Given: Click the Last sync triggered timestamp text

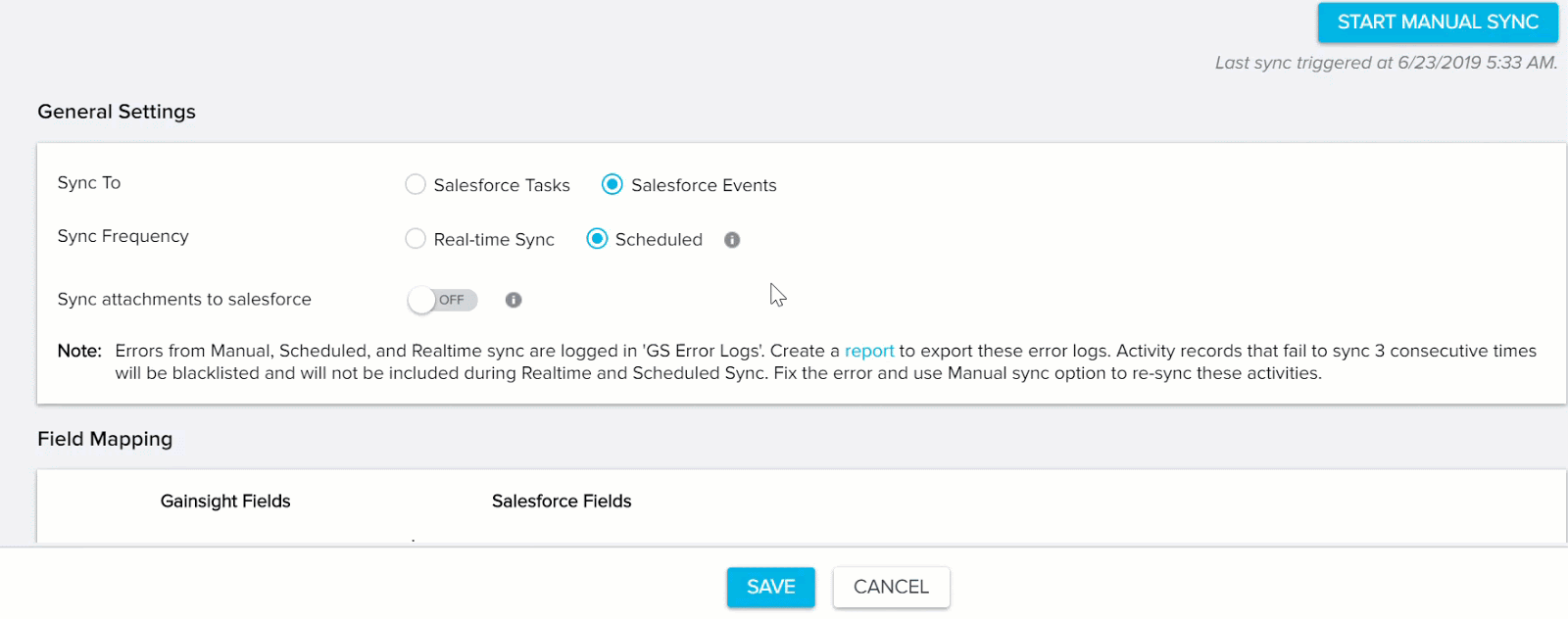Looking at the screenshot, I should pos(1386,63).
